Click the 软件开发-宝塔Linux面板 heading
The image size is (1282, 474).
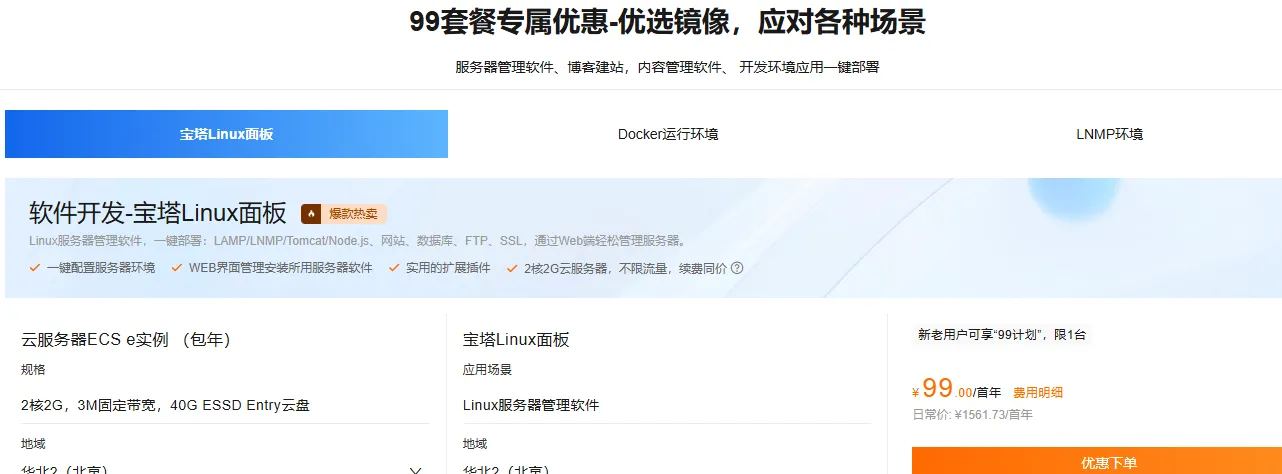158,213
